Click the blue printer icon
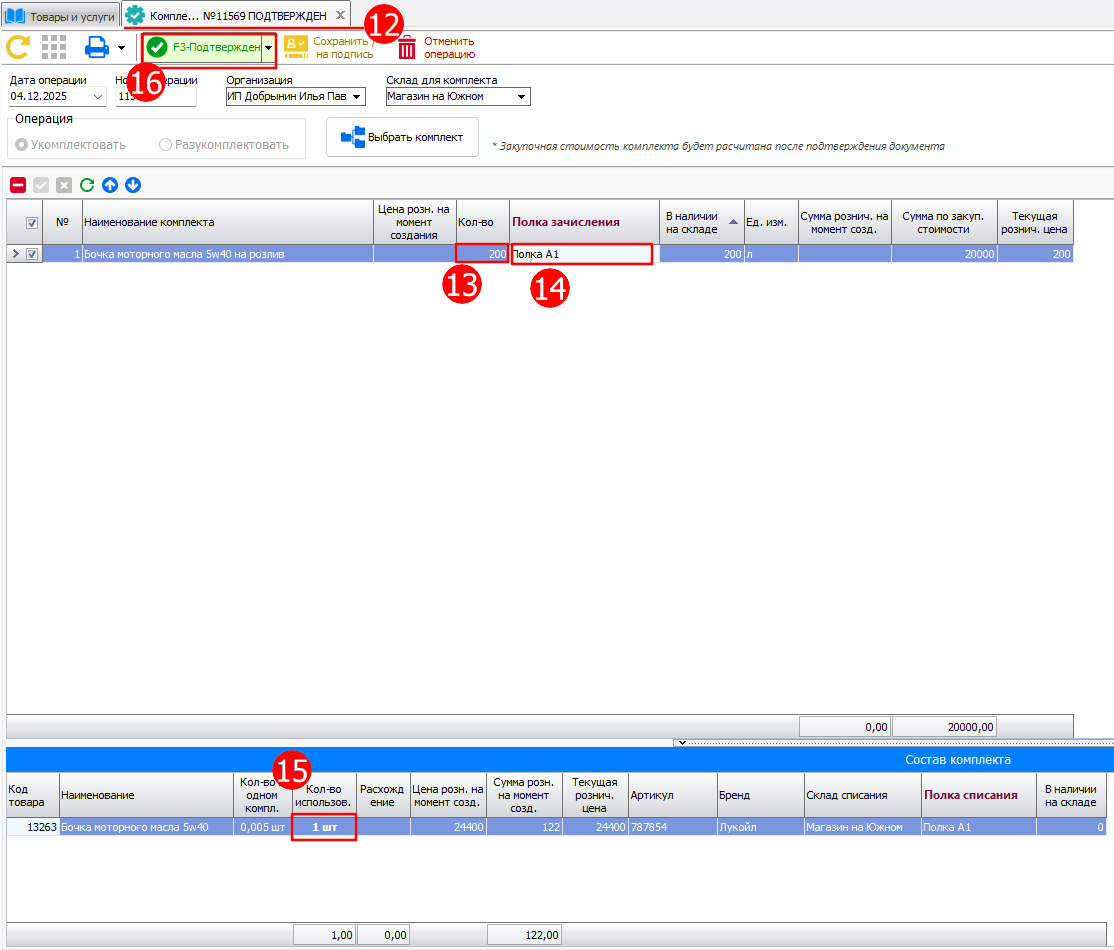 (x=96, y=47)
